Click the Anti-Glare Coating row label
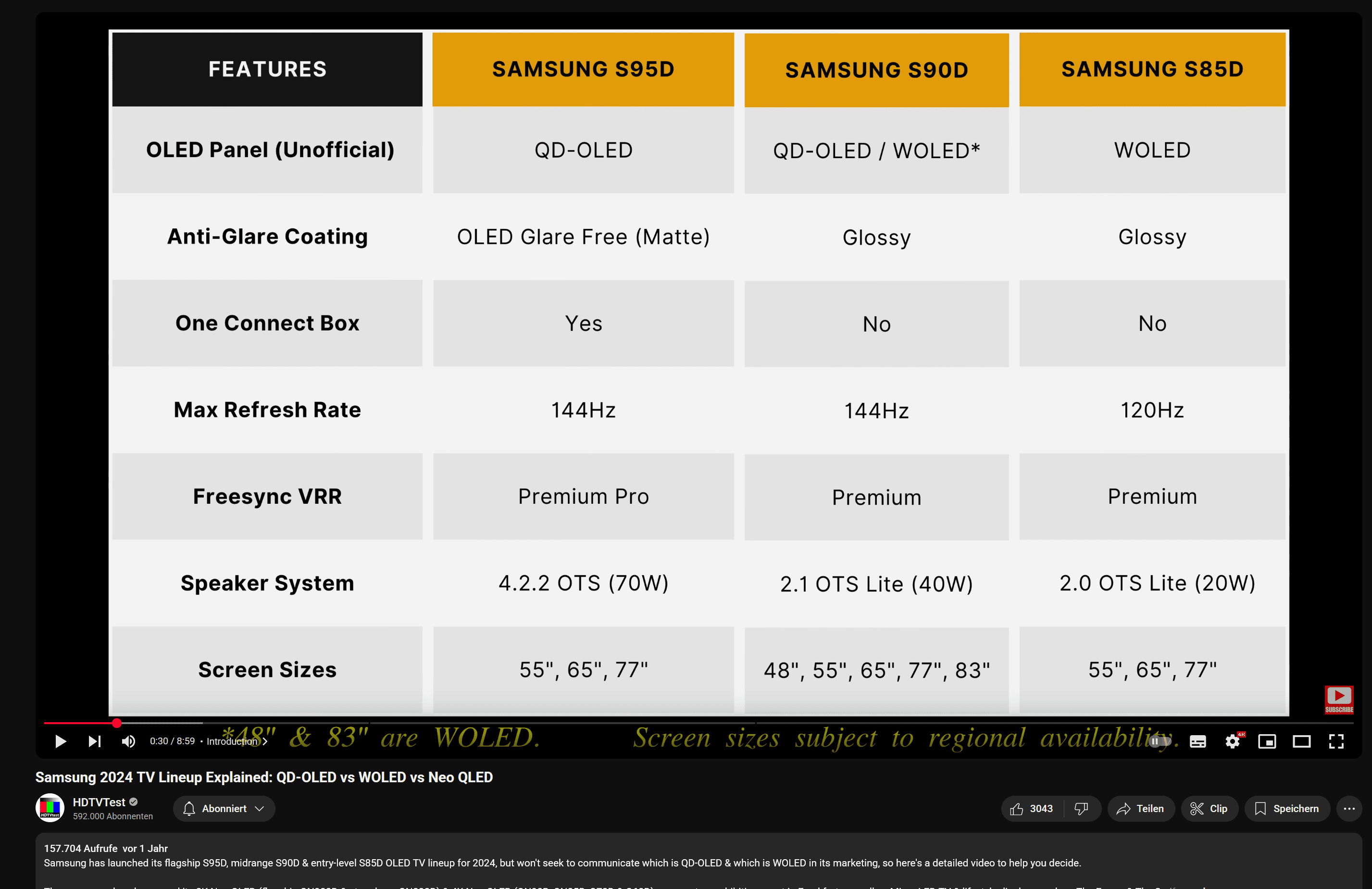The width and height of the screenshot is (1372, 889). [267, 237]
